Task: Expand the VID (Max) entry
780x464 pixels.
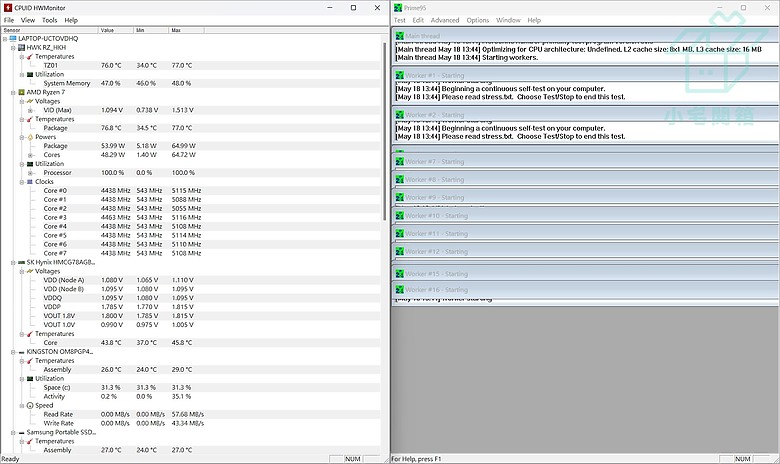Action: point(30,110)
